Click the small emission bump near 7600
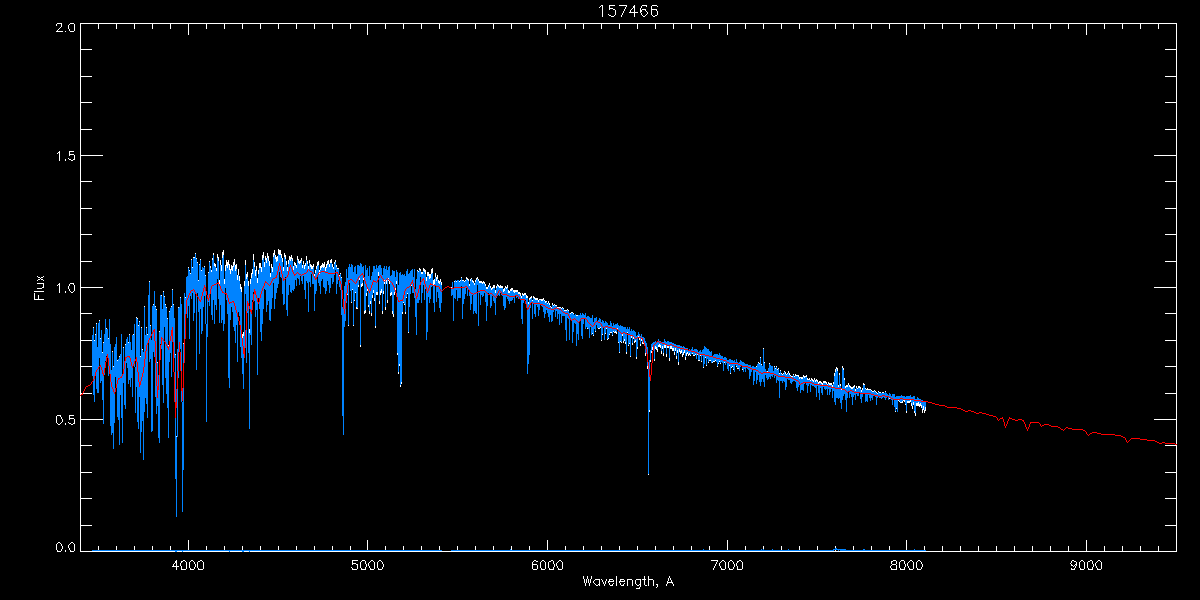The width and height of the screenshot is (1200, 600). (x=838, y=370)
